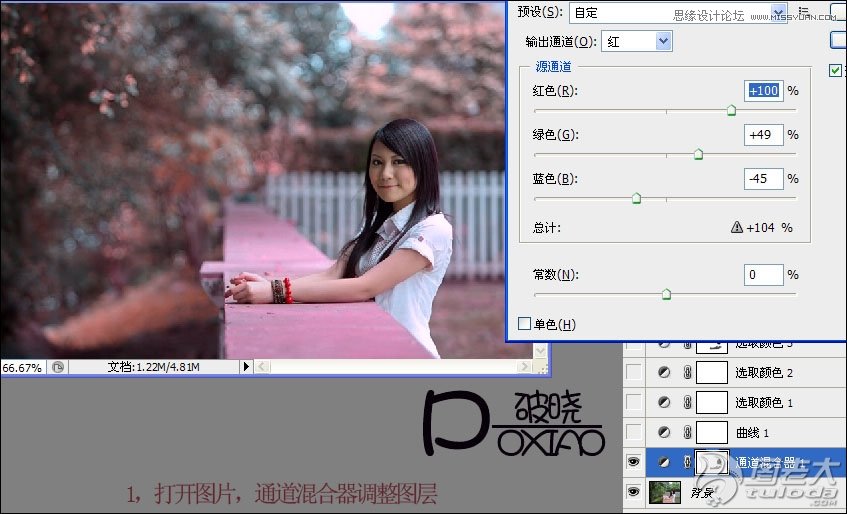Click the 绿色 slider handle
The height and width of the screenshot is (514, 847).
point(698,154)
